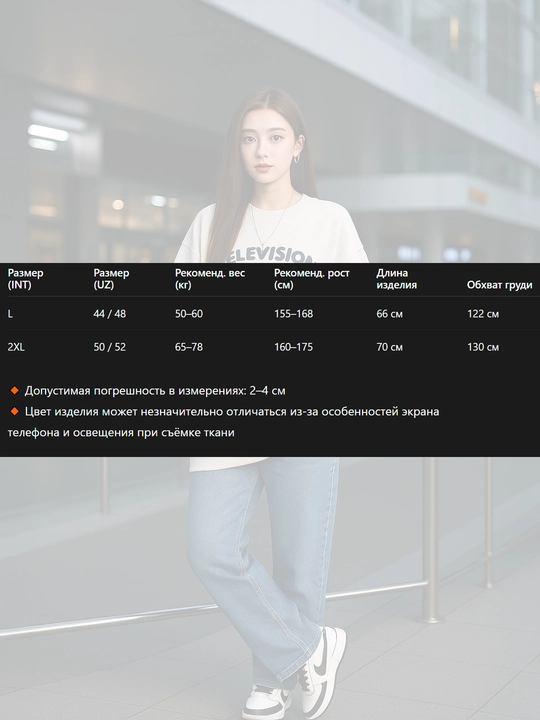Screen dimensions: 540x720
Task: Click the '66 см' length value
Action: click(x=389, y=314)
